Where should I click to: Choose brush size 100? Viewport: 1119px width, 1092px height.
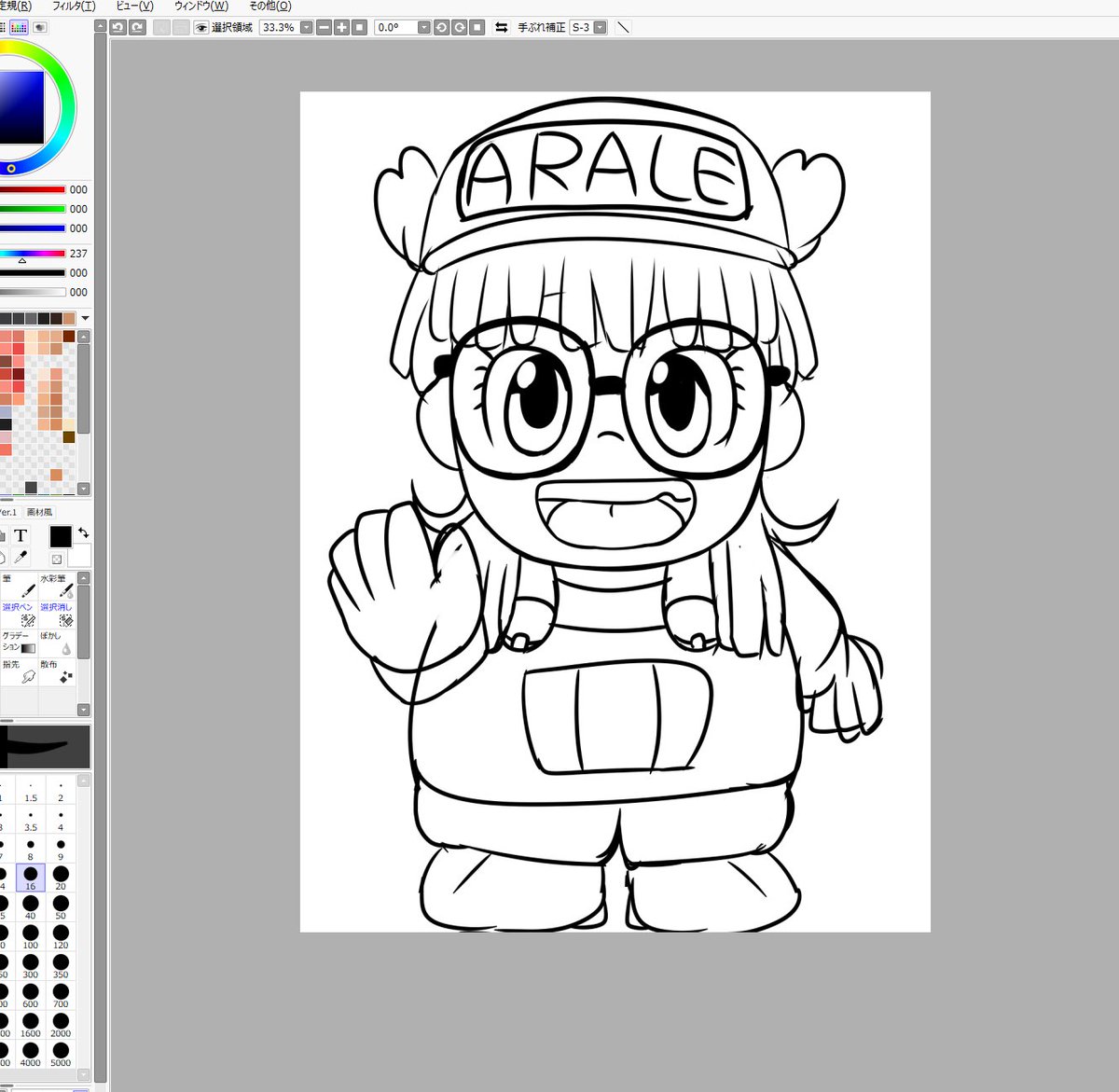(31, 936)
